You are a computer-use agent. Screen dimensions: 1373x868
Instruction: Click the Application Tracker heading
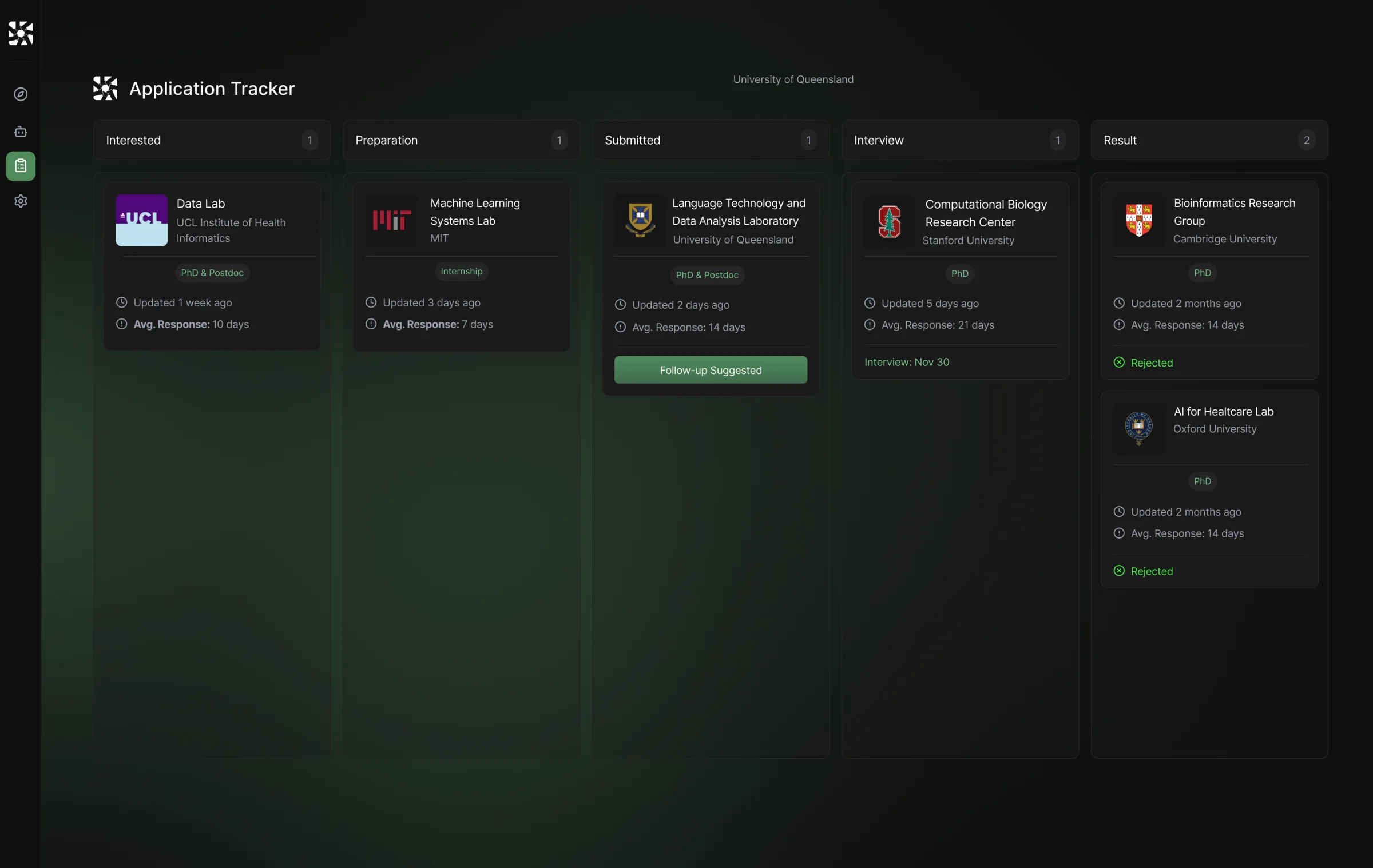(212, 89)
